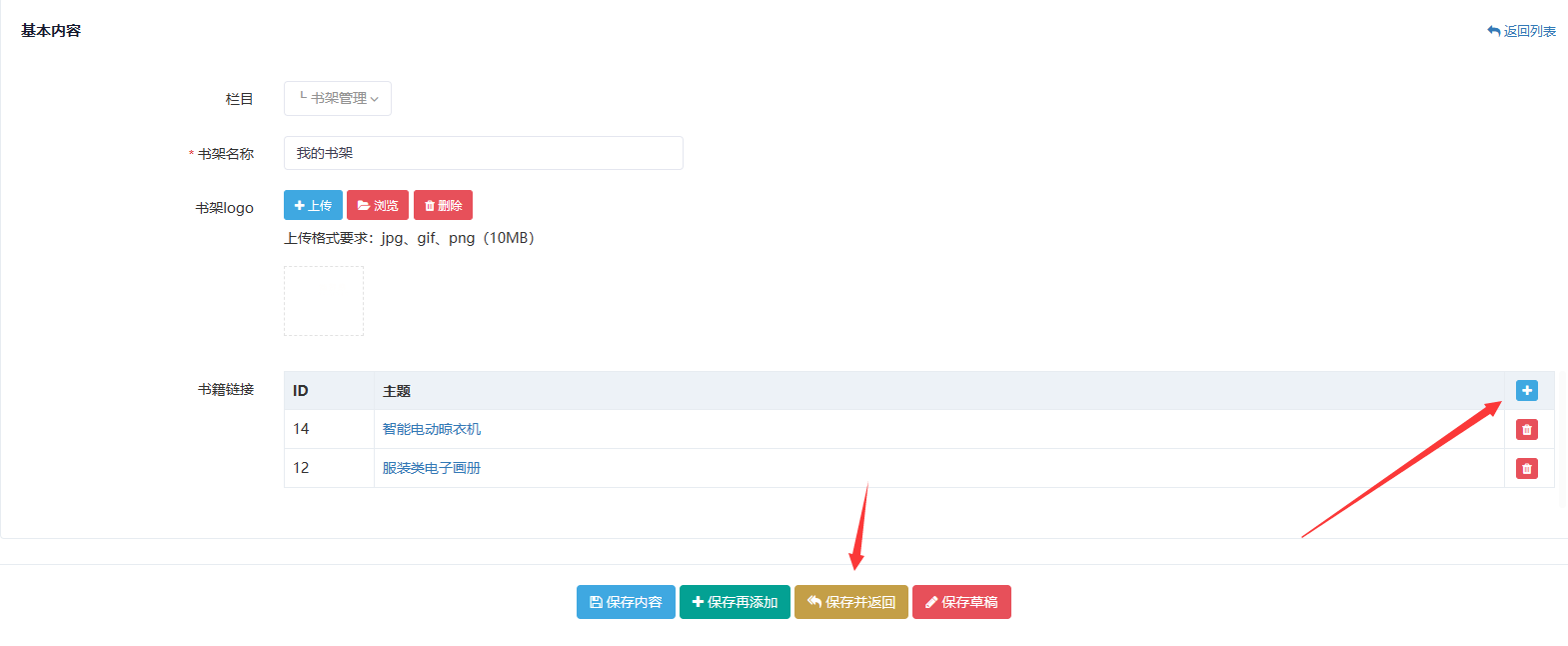1568x646 pixels.
Task: Click the red 删除 logo button
Action: (443, 205)
